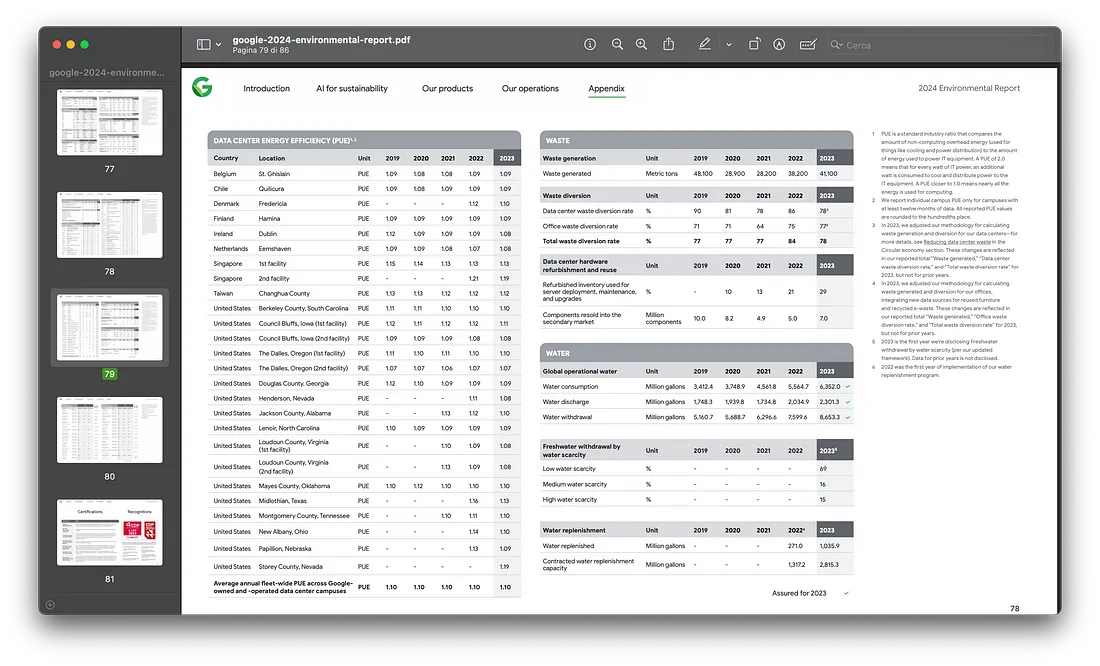Click the Water replenished row label
Image resolution: width=1100 pixels, height=666 pixels.
point(568,546)
